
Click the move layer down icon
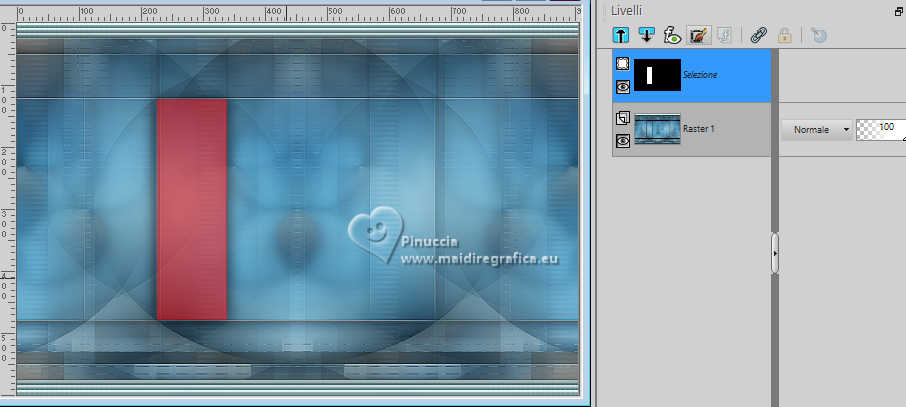click(x=647, y=35)
